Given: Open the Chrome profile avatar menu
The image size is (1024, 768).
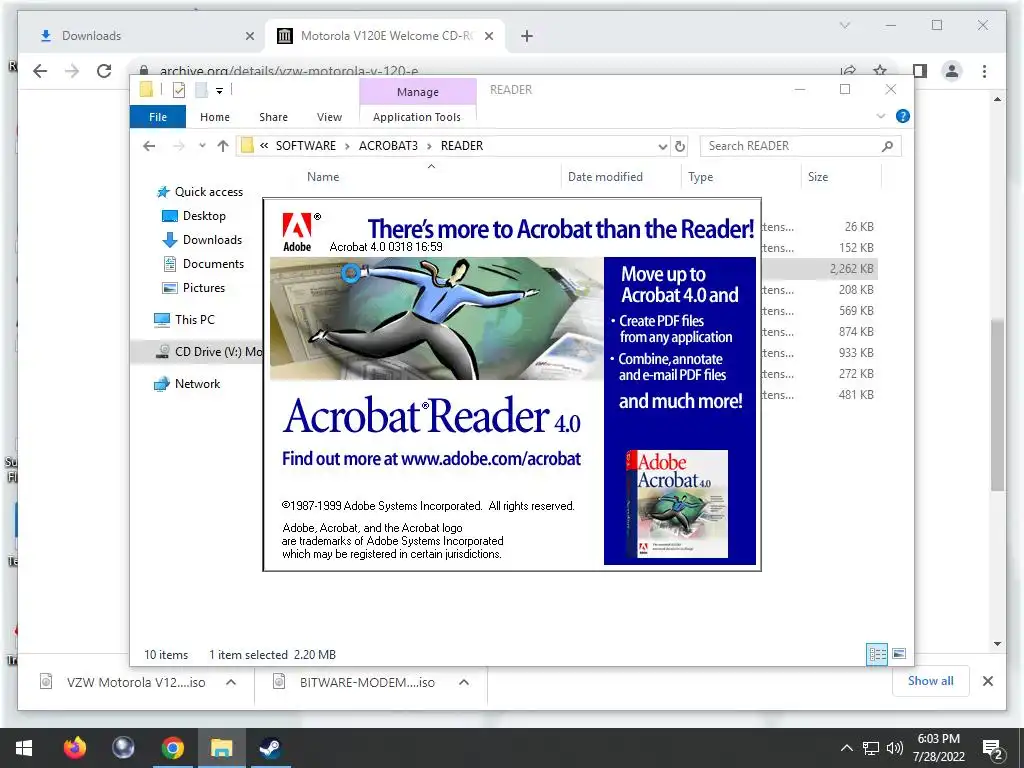Looking at the screenshot, I should coord(952,71).
